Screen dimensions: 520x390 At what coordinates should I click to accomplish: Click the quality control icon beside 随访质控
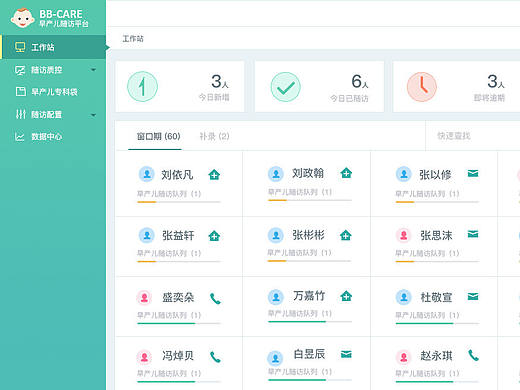[20, 70]
